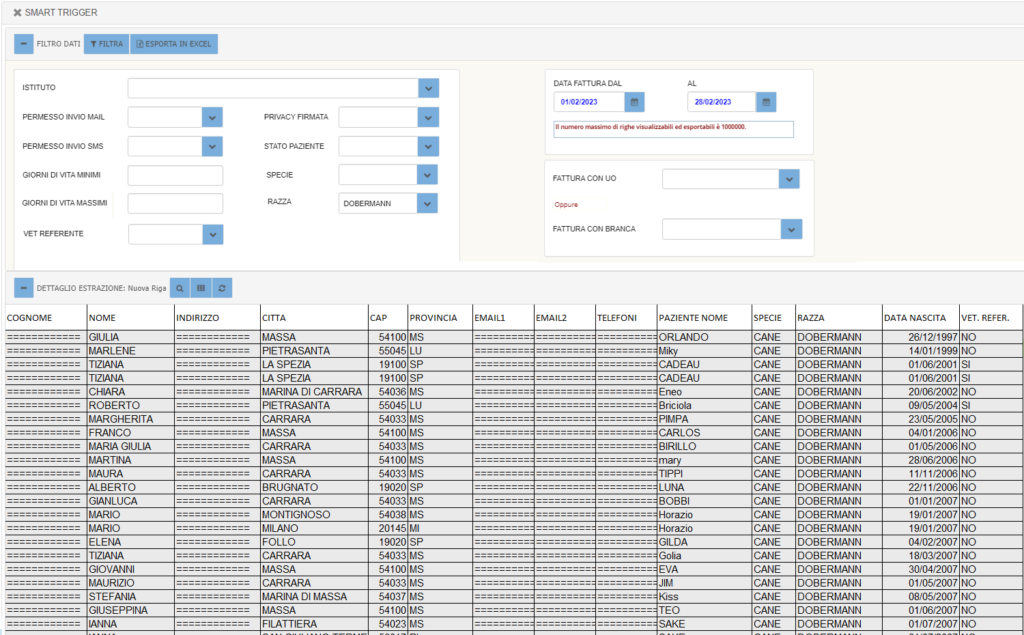Screen dimensions: 1024x635
Task: Expand the Fattura con UO dropdown
Action: click(x=789, y=179)
